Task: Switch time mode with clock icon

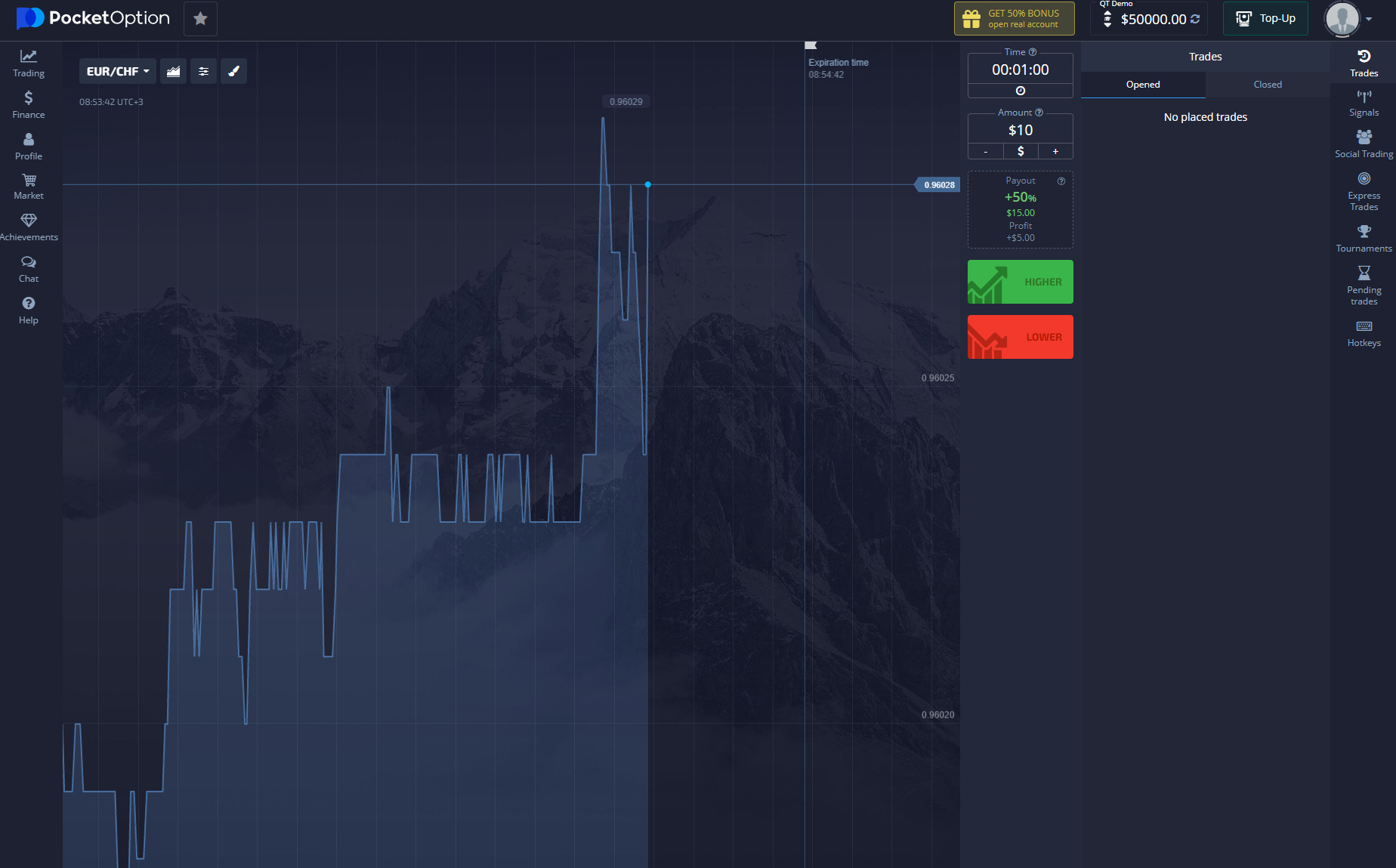Action: point(1021,91)
